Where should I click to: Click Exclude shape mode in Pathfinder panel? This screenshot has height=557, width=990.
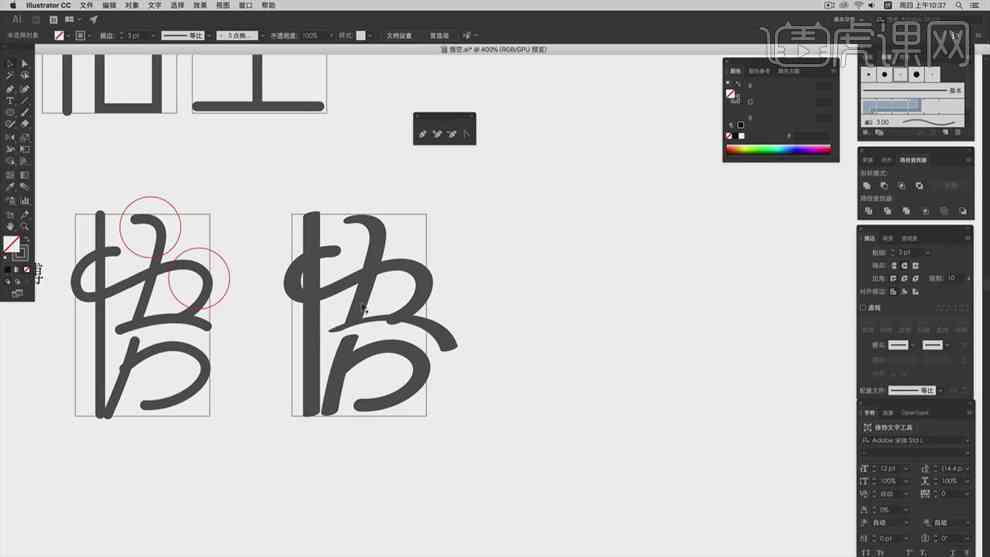pos(919,186)
